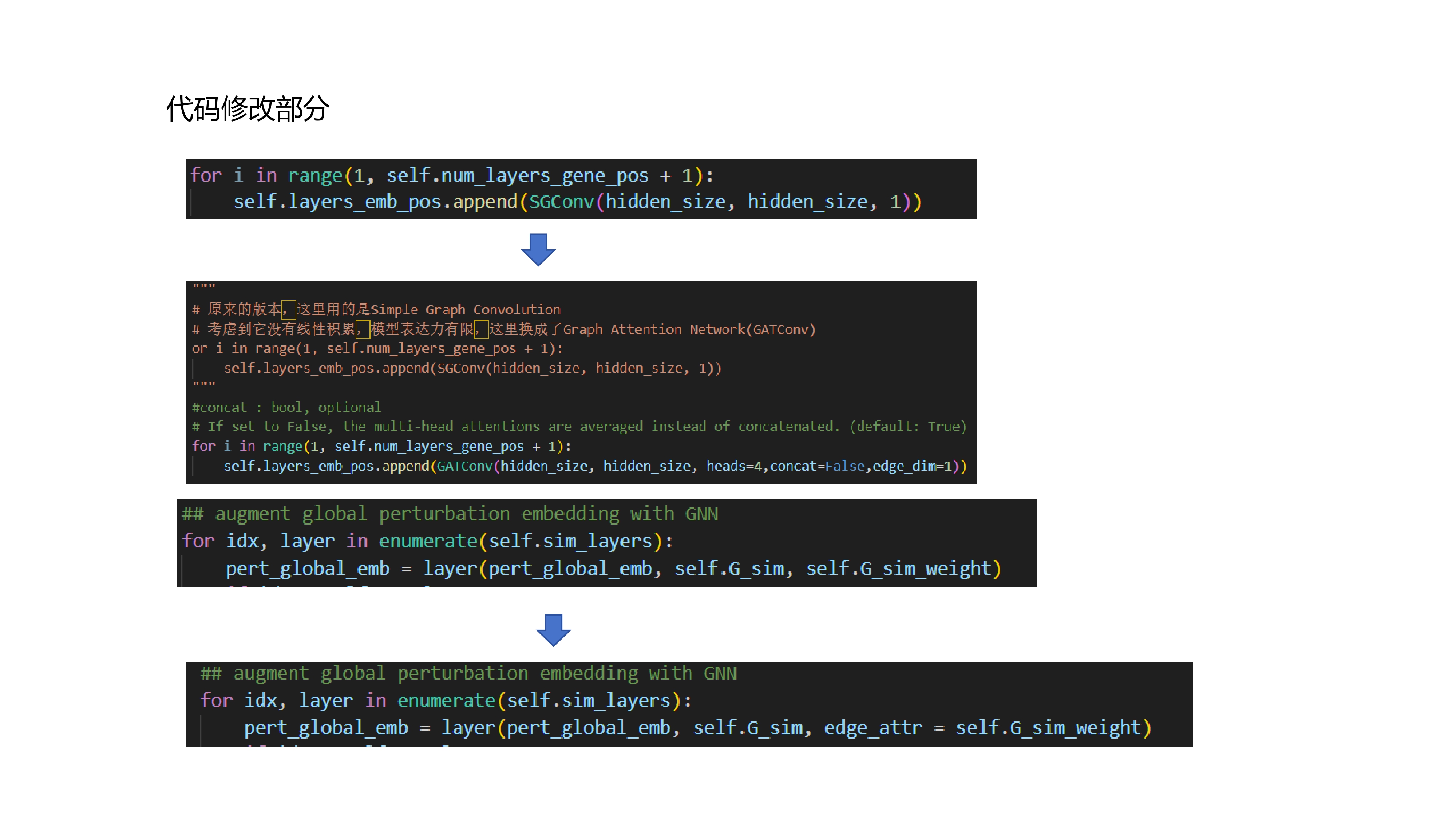Click the multi-head attentions averaged comment
Viewport: 1456px width, 819px height.
click(579, 427)
